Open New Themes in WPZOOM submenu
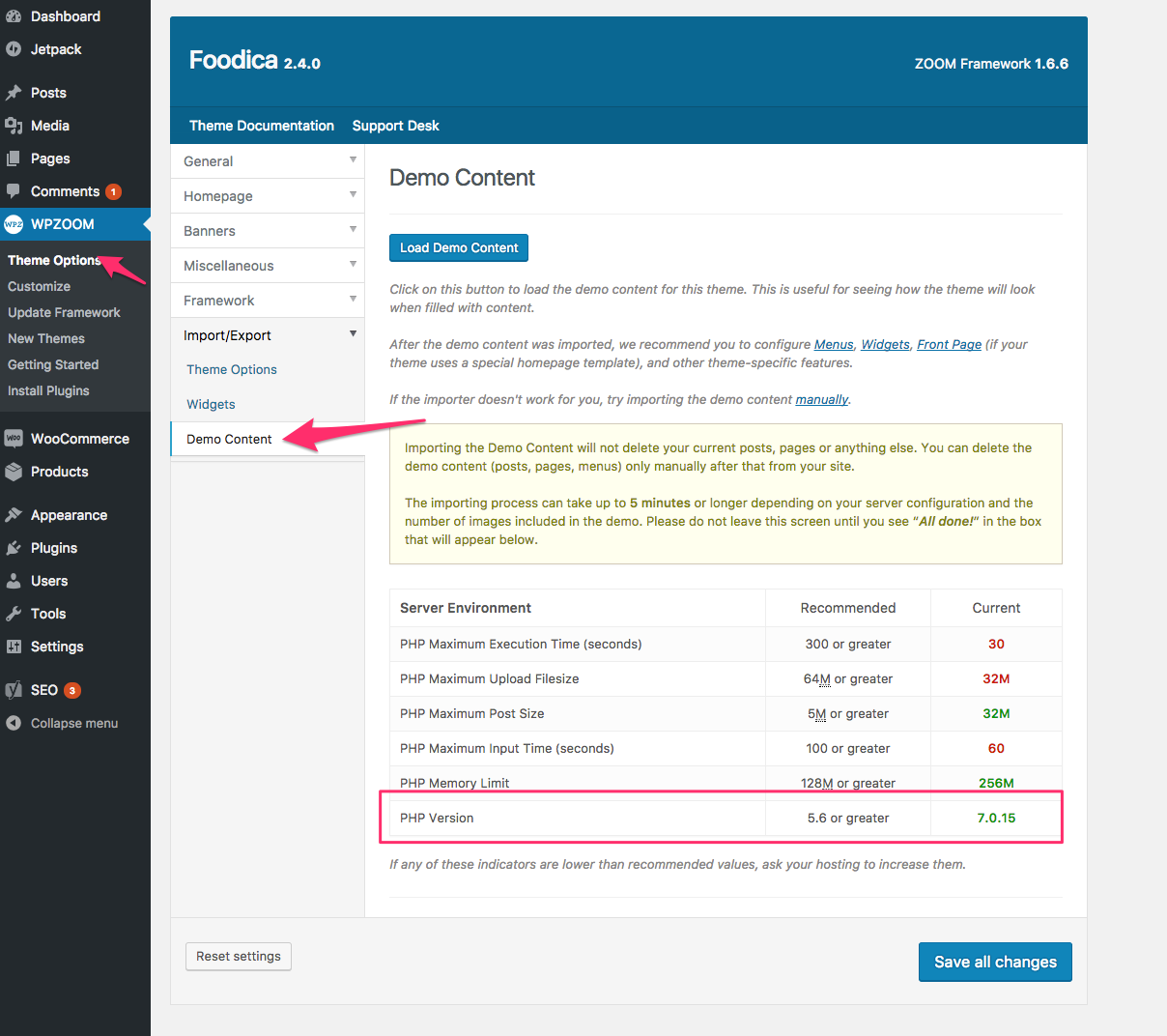 tap(46, 338)
